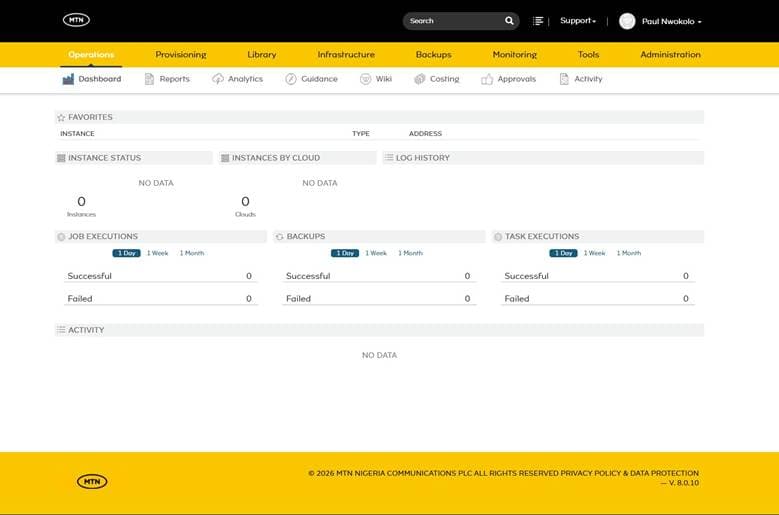Viewport: 779px width, 515px height.
Task: Click the Approvals thumbs-up icon
Action: (487, 79)
